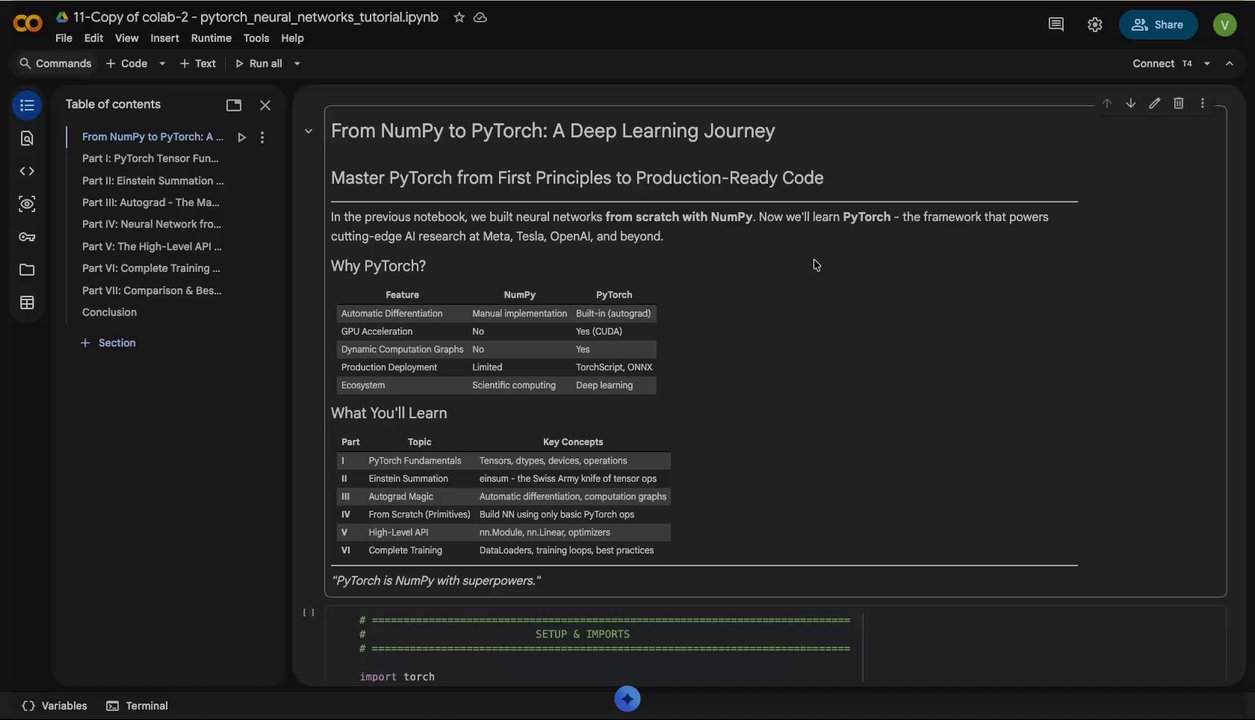Check the cloud save status icon

[x=480, y=17]
